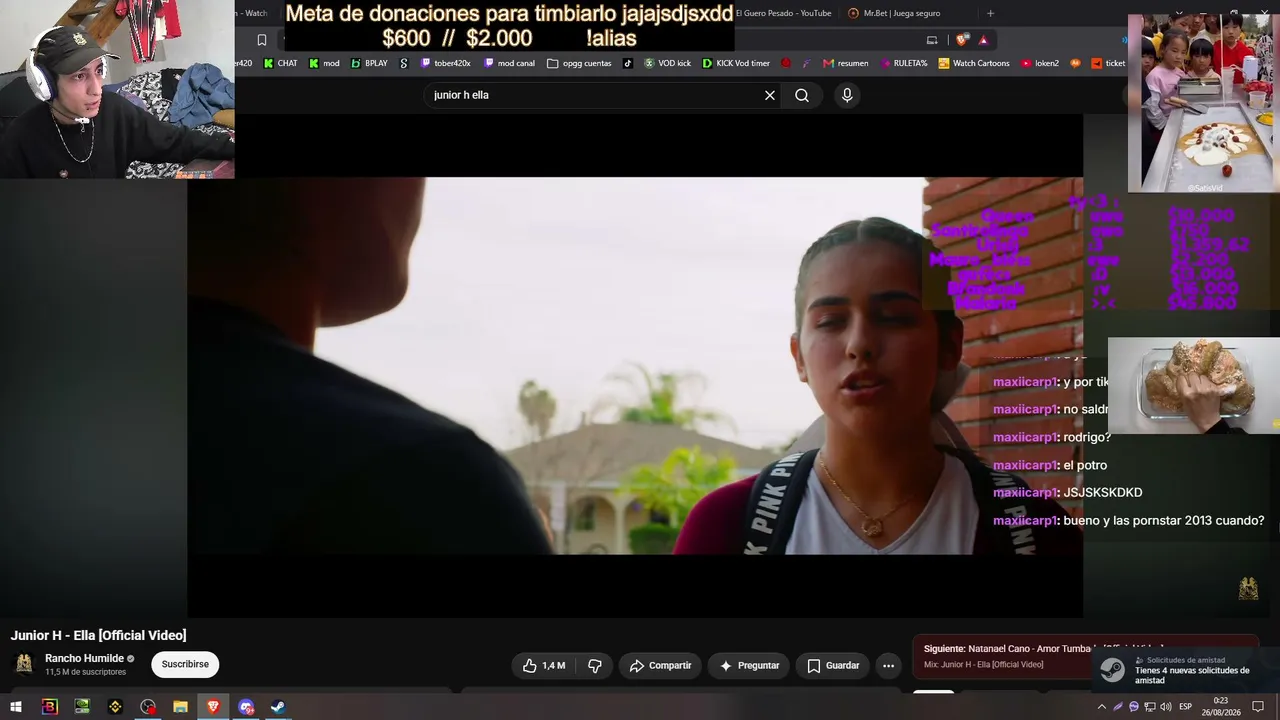Dislike the Junior H video

595,666
